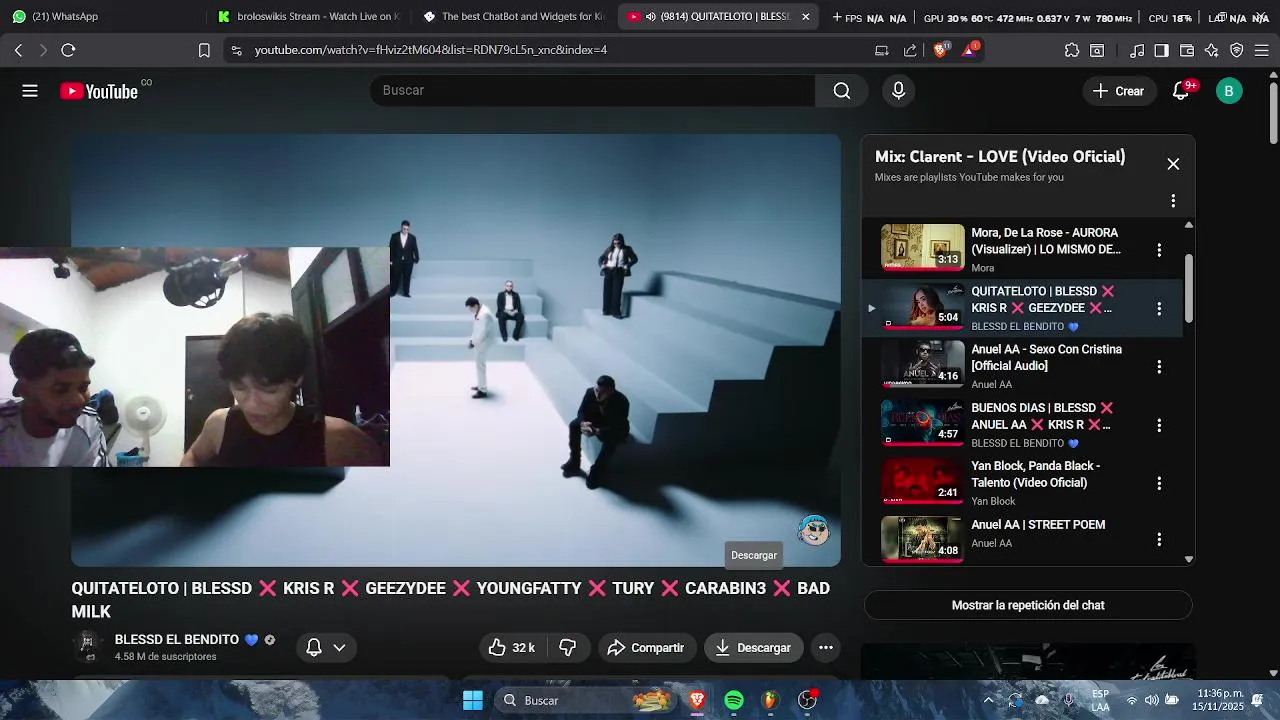This screenshot has width=1280, height=720.
Task: Open the Brave Wallet icon
Action: (x=1187, y=50)
